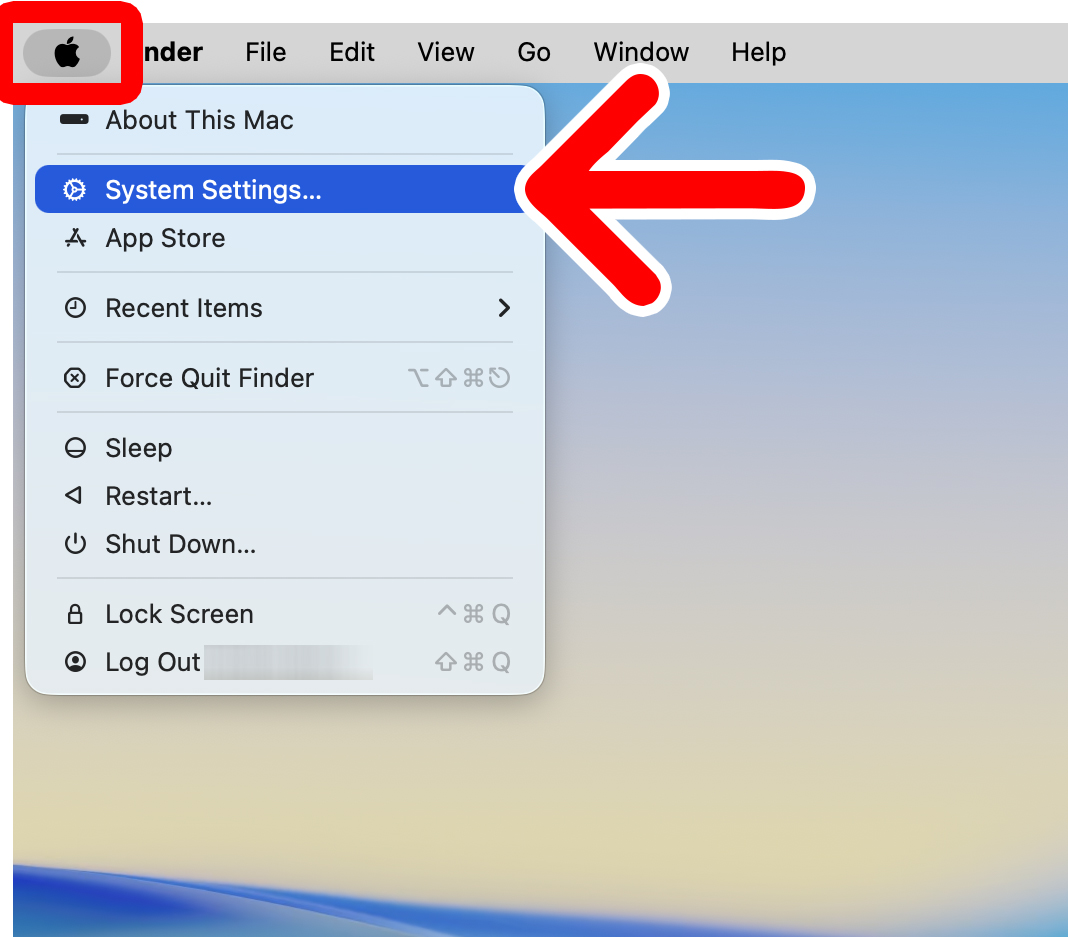1068x937 pixels.
Task: Click the Recent Items clock icon
Action: click(75, 308)
